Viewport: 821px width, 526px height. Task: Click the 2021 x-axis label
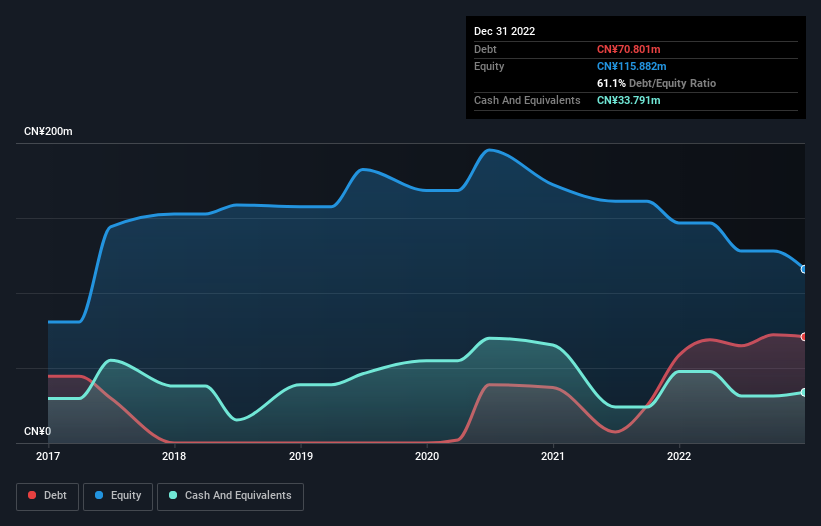pos(553,456)
